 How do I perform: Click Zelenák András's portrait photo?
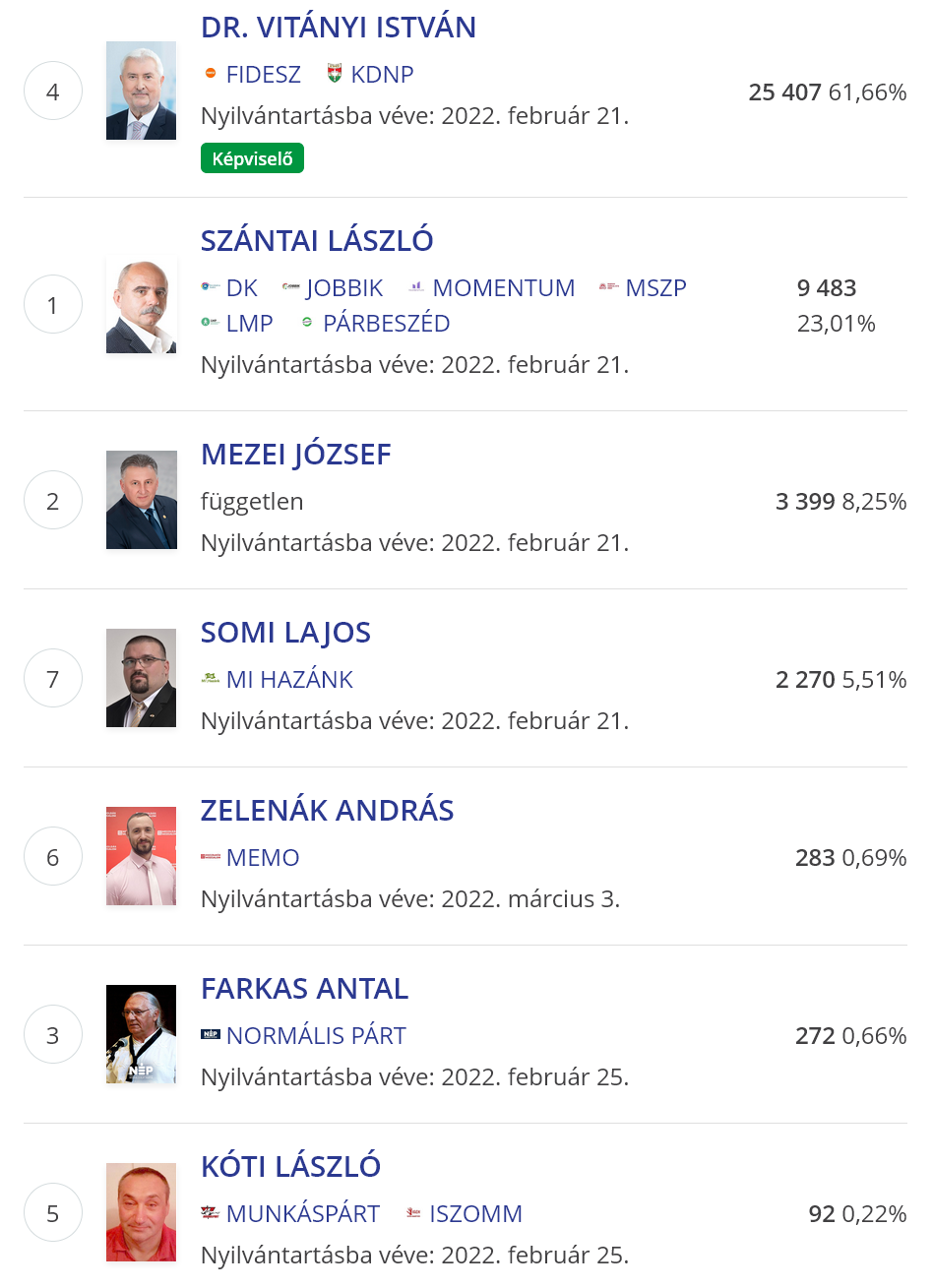pos(142,856)
